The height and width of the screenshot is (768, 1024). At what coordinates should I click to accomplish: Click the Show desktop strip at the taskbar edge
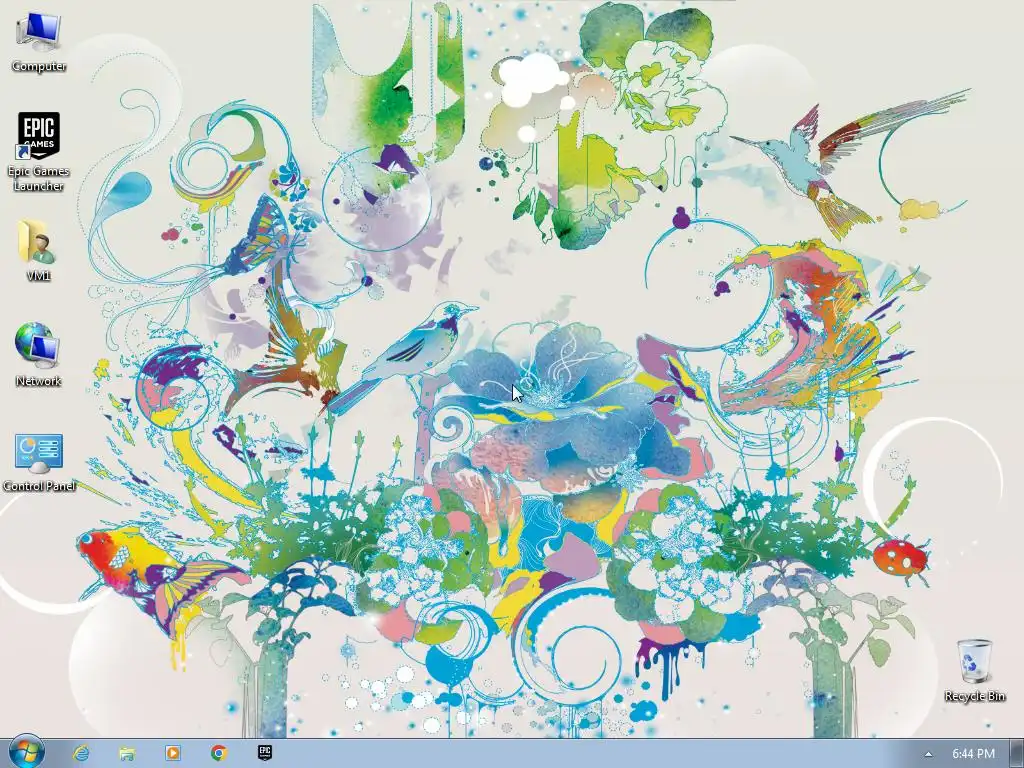1017,753
